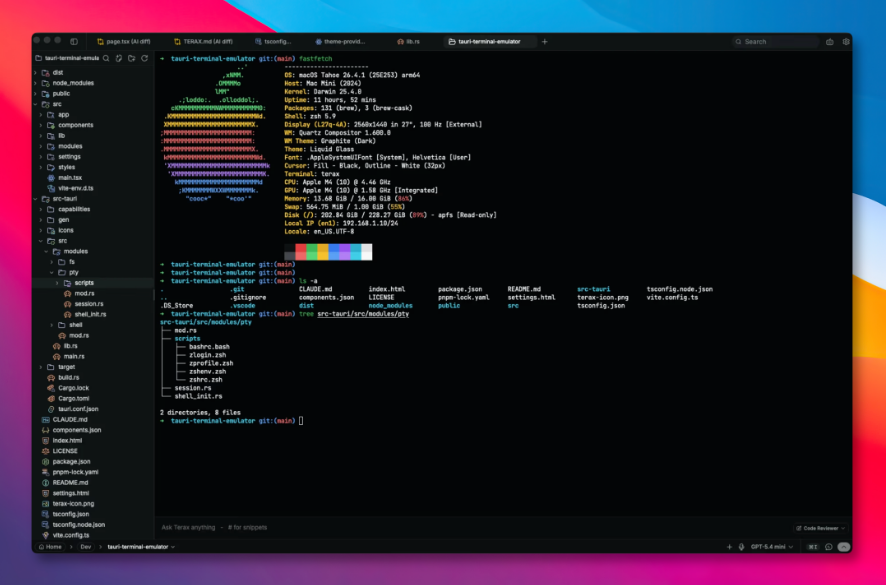Click the red color block in fastfetch palette

click(x=301, y=252)
